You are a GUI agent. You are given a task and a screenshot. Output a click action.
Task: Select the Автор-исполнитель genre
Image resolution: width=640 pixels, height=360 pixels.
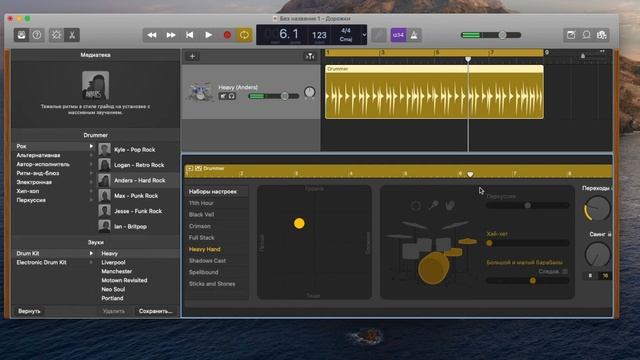(43, 164)
